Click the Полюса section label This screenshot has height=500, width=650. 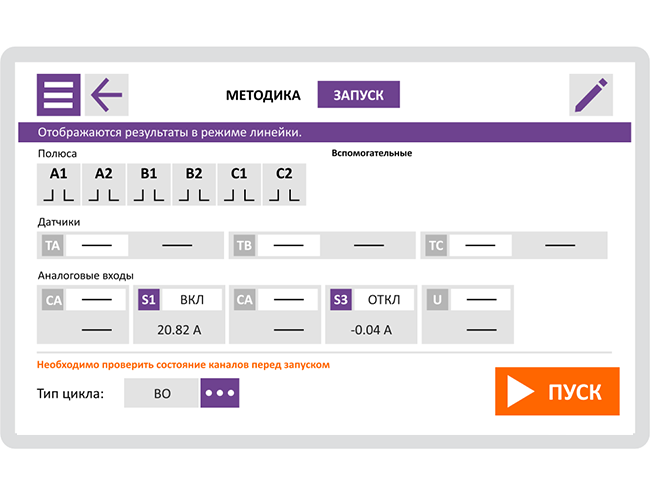(x=57, y=154)
